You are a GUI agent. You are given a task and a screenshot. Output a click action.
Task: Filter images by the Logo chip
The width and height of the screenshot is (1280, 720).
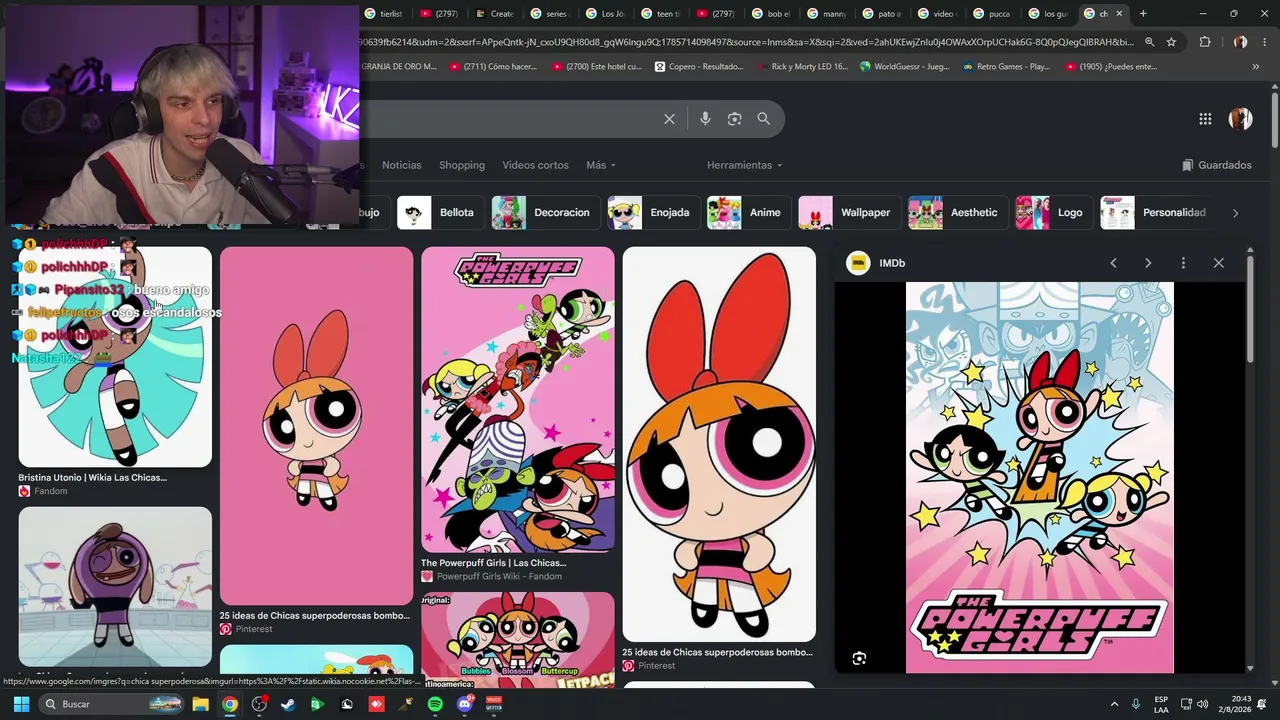[1053, 212]
